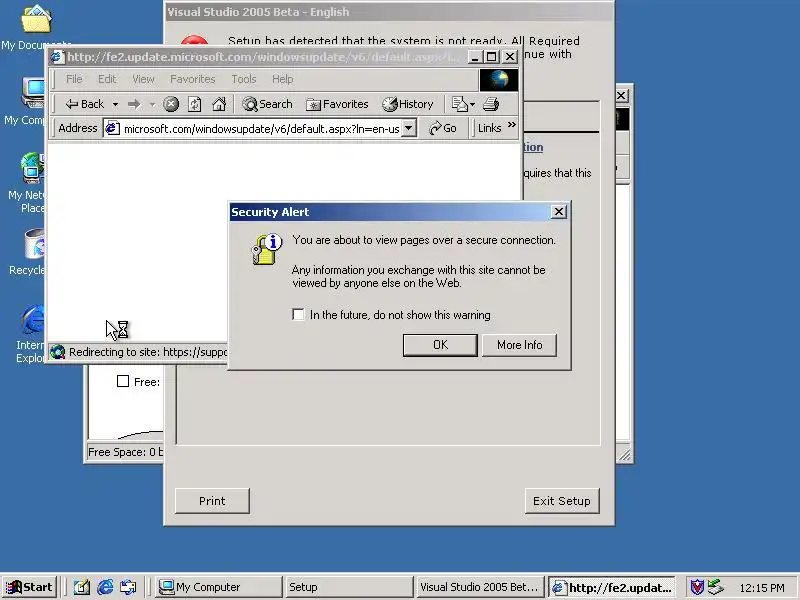
Task: Click Print in Visual Studio setup
Action: coord(212,501)
